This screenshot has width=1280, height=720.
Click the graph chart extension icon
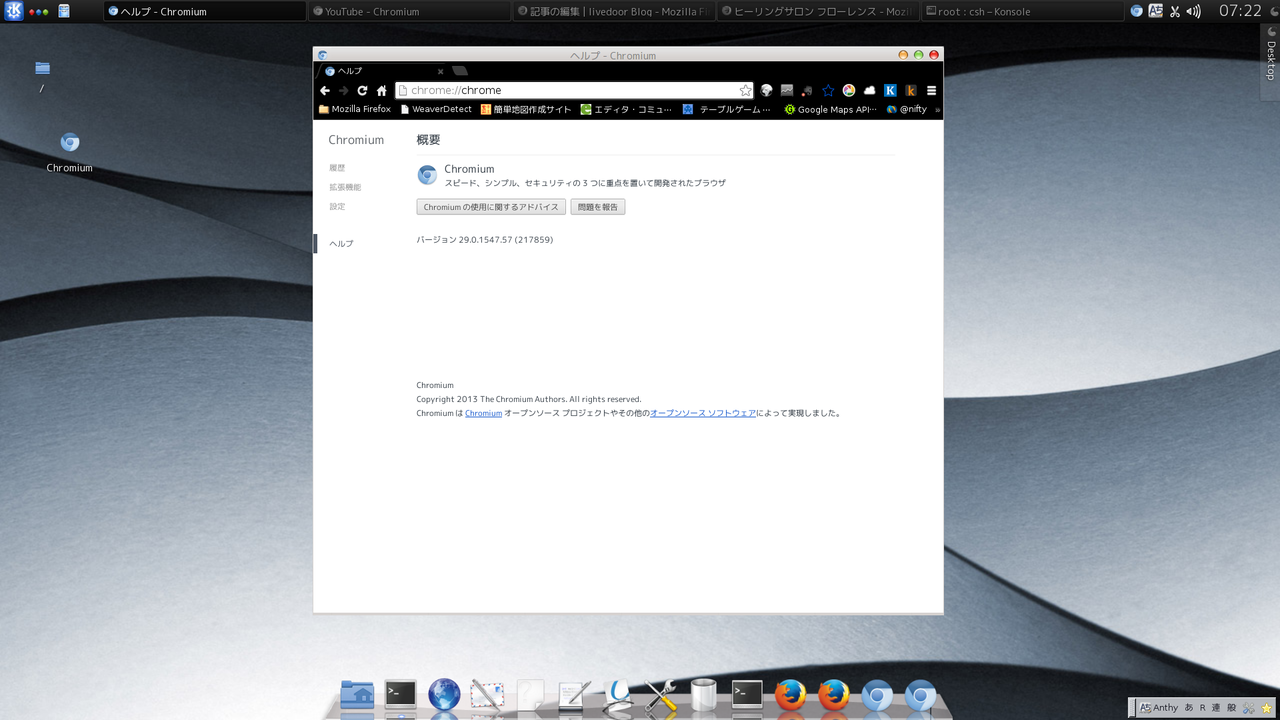(x=787, y=90)
